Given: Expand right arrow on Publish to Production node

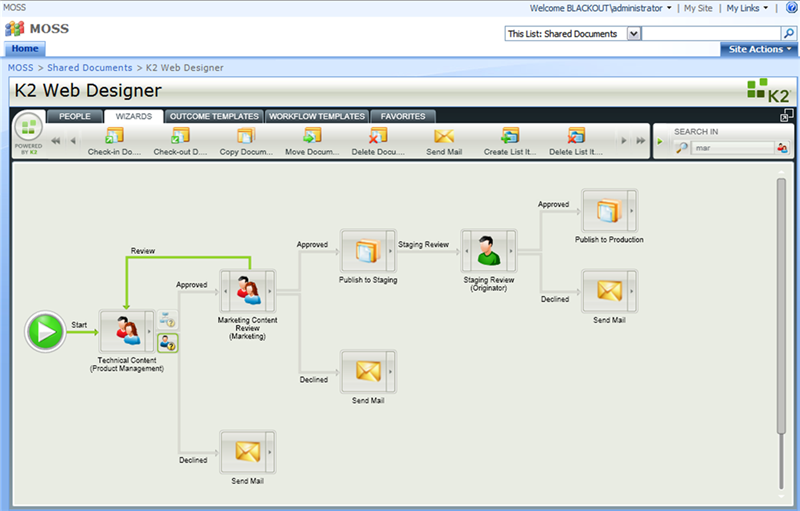Looking at the screenshot, I should pyautogui.click(x=632, y=211).
